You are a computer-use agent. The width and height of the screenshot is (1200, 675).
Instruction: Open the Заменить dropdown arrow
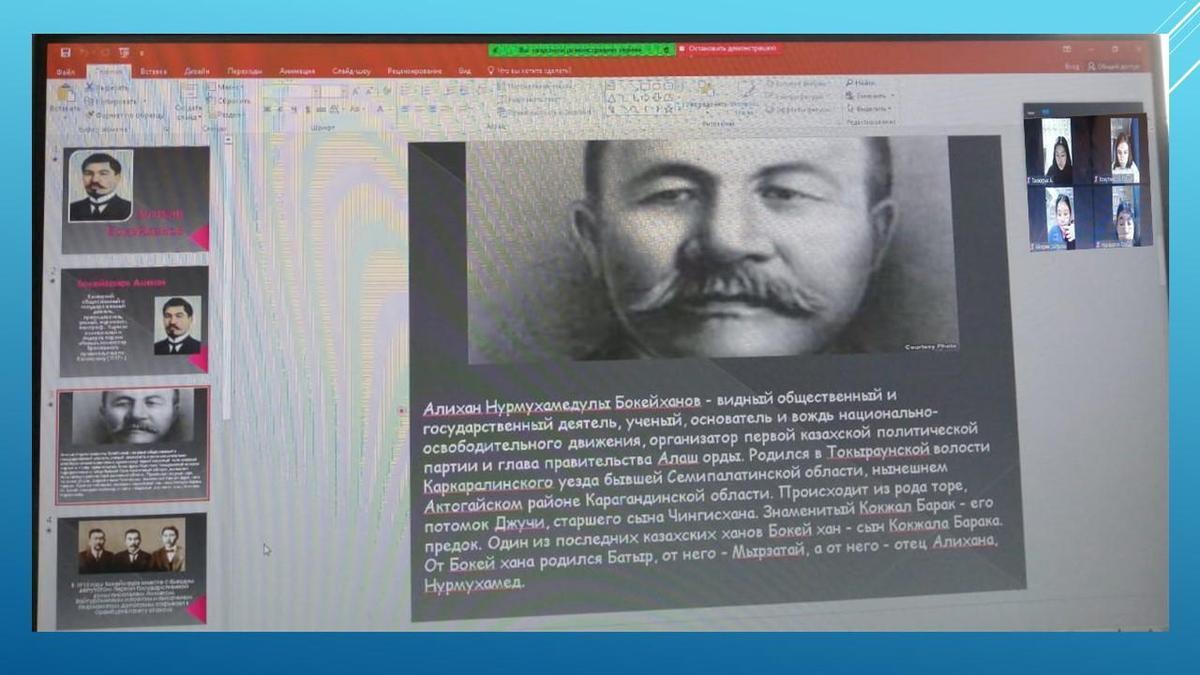click(893, 96)
